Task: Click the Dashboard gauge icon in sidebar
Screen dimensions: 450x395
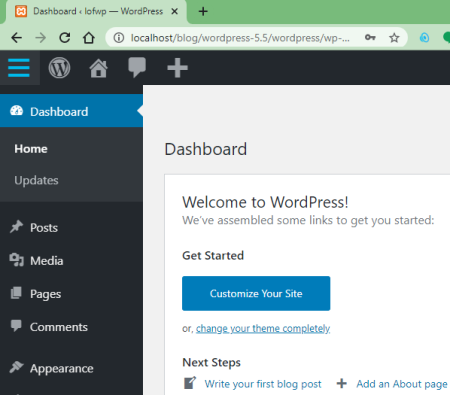Action: pos(16,111)
